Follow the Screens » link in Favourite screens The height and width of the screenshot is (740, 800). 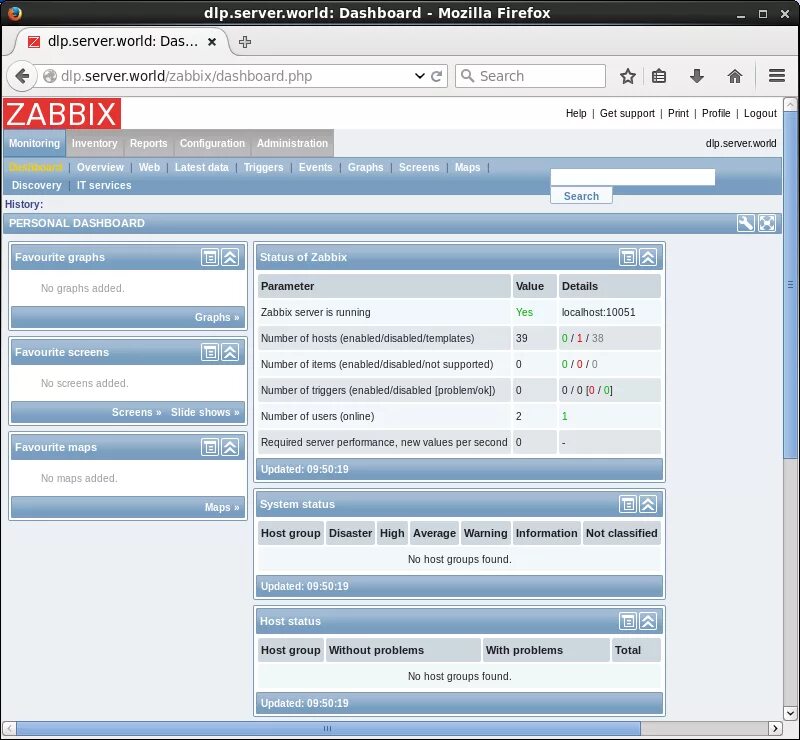[137, 412]
